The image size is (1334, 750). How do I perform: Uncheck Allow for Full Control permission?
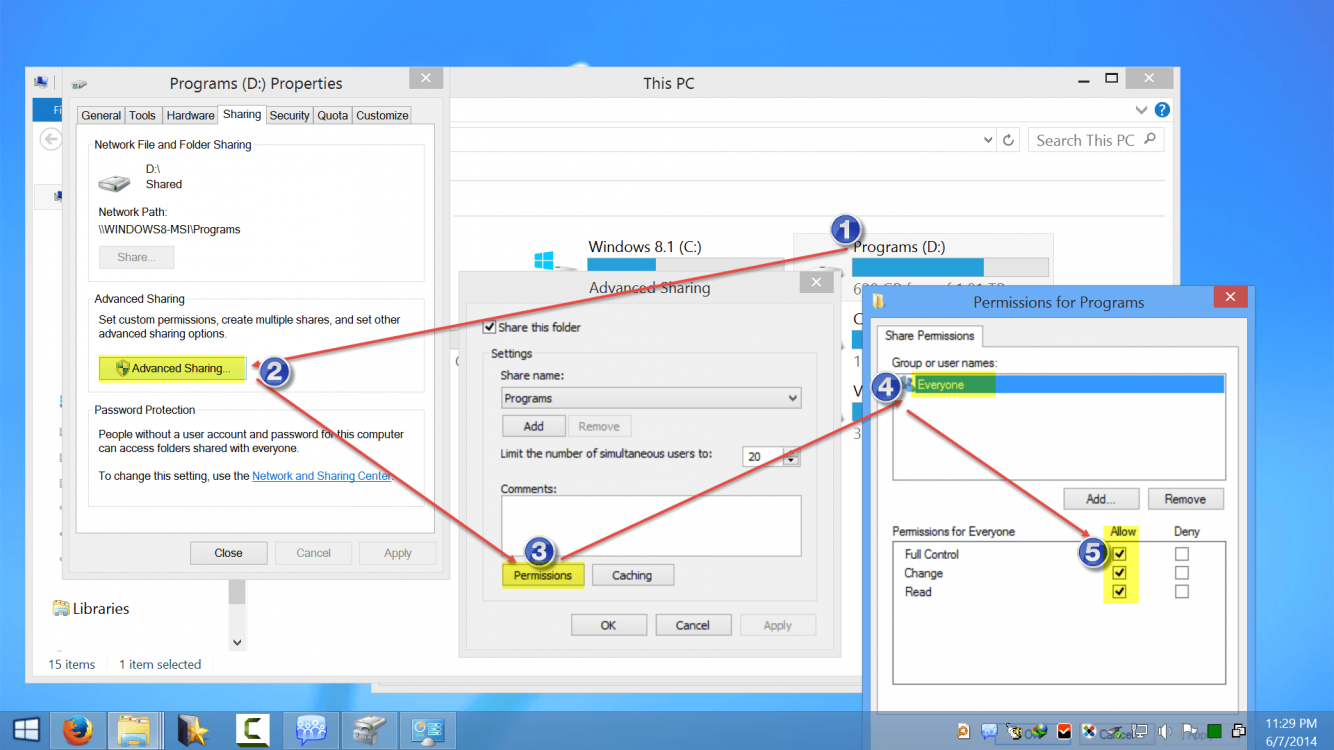(1121, 553)
